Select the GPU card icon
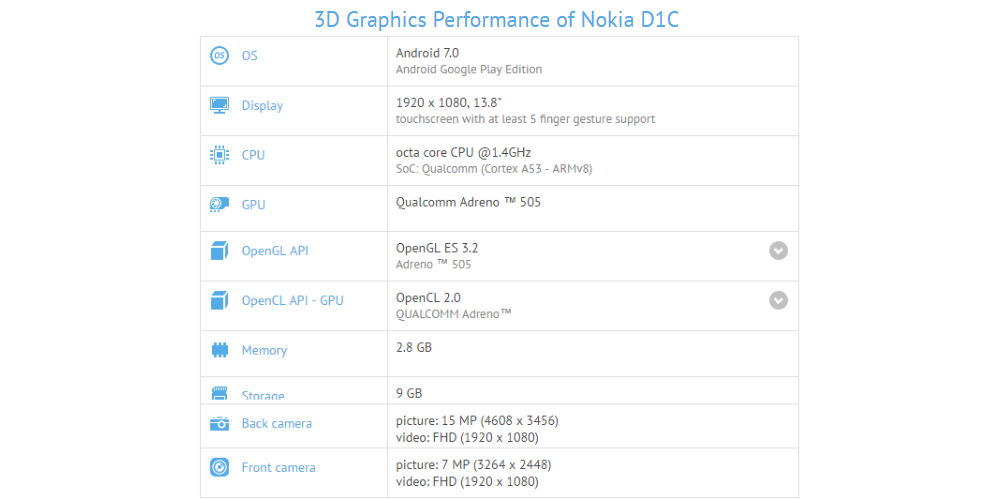The image size is (1000, 500). pyautogui.click(x=219, y=205)
